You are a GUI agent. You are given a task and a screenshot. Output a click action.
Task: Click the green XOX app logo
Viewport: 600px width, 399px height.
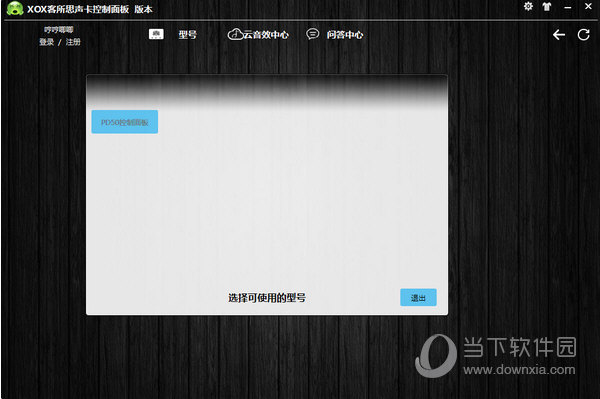[x=15, y=8]
